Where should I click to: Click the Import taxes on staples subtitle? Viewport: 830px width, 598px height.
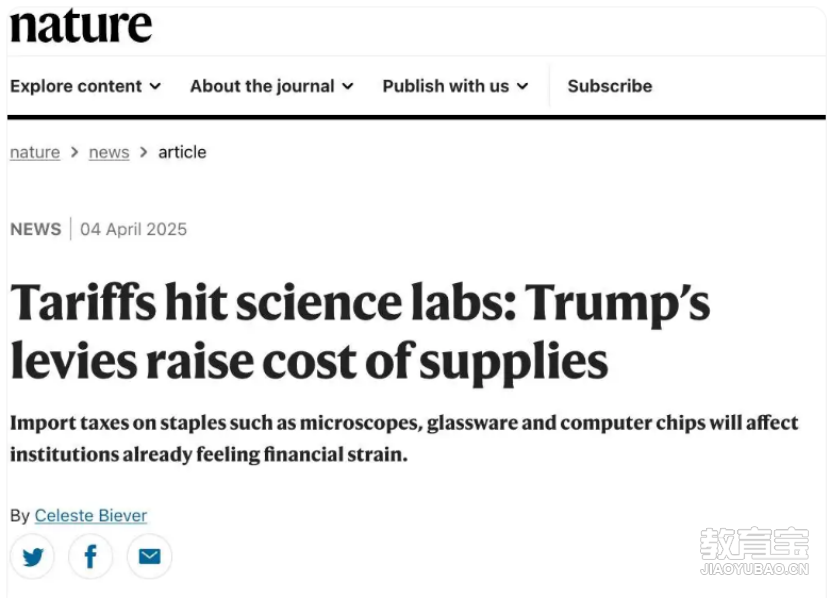404,439
